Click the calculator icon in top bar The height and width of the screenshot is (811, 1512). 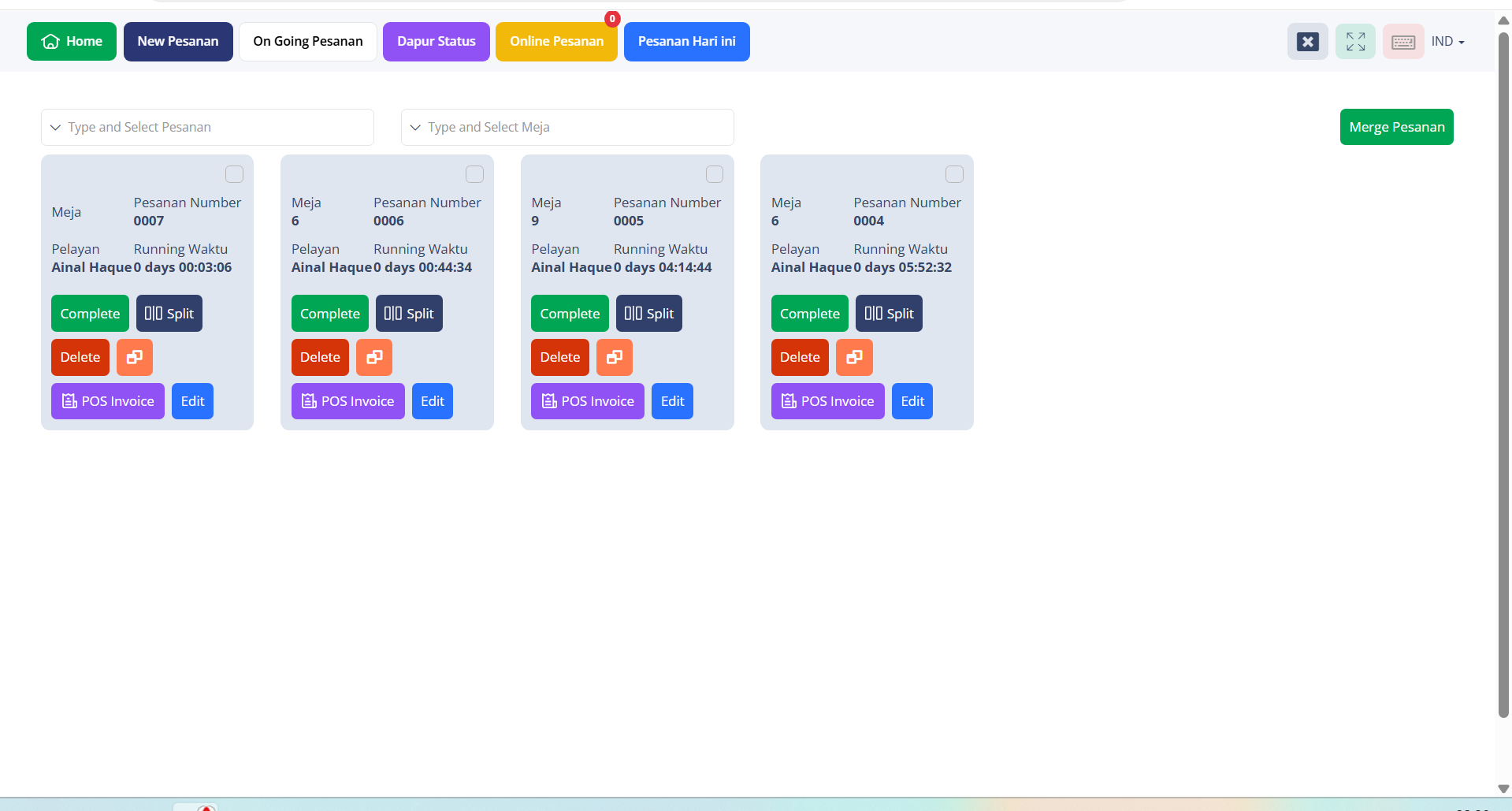click(1307, 42)
